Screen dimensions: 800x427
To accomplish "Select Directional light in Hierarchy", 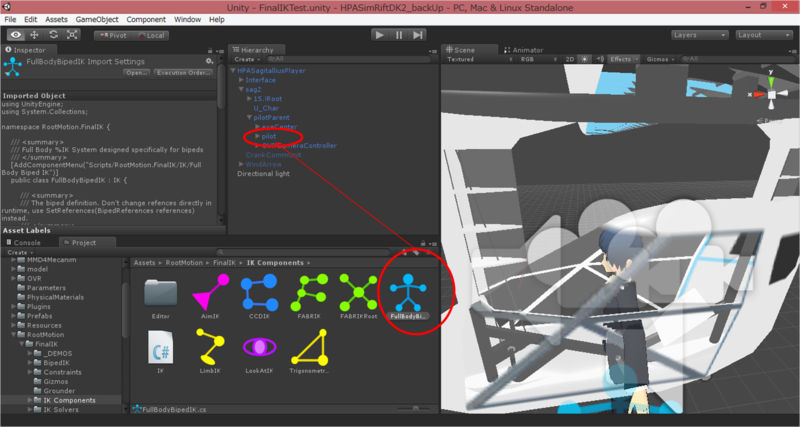I will pos(263,174).
